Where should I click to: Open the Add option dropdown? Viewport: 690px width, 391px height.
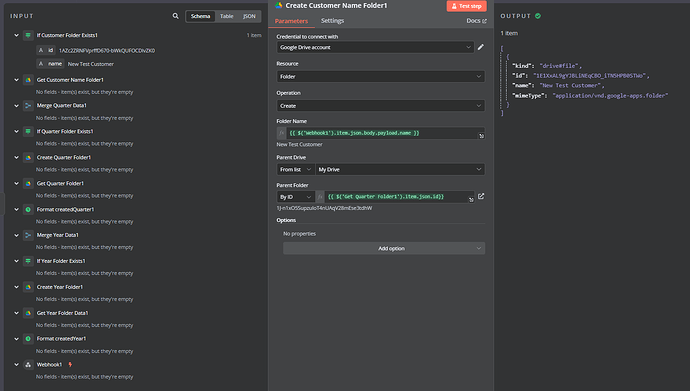pyautogui.click(x=384, y=248)
